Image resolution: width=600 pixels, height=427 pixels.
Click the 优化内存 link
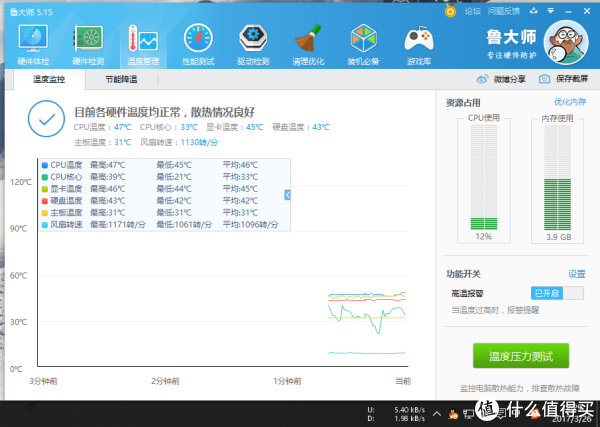click(x=570, y=102)
